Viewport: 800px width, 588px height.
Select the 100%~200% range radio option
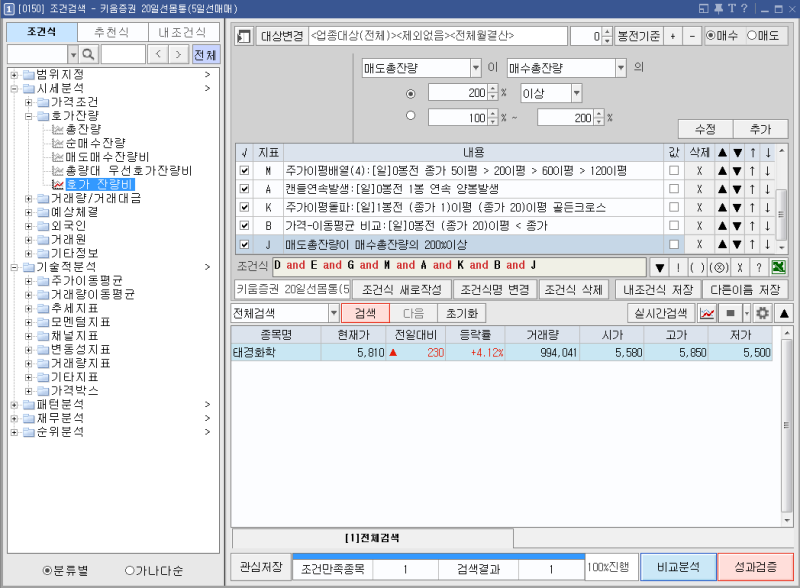click(x=410, y=116)
